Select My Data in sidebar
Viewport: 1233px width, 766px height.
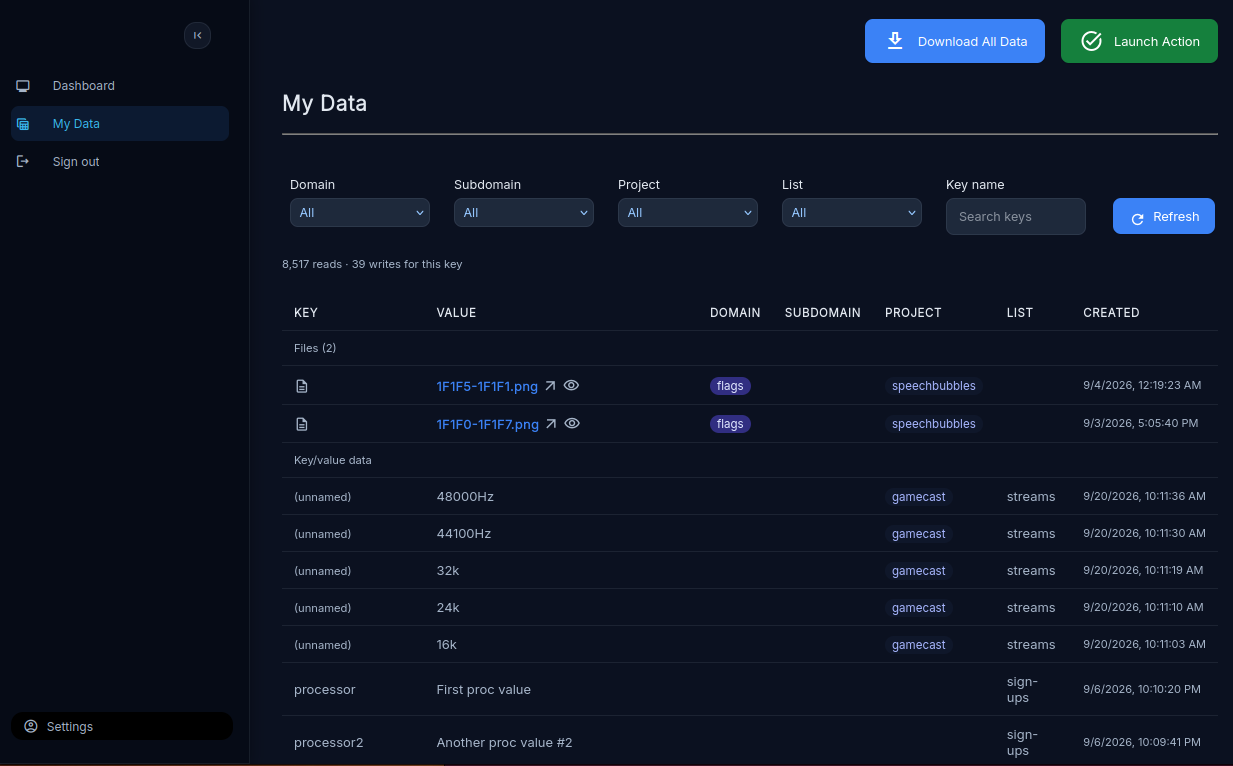(x=120, y=124)
